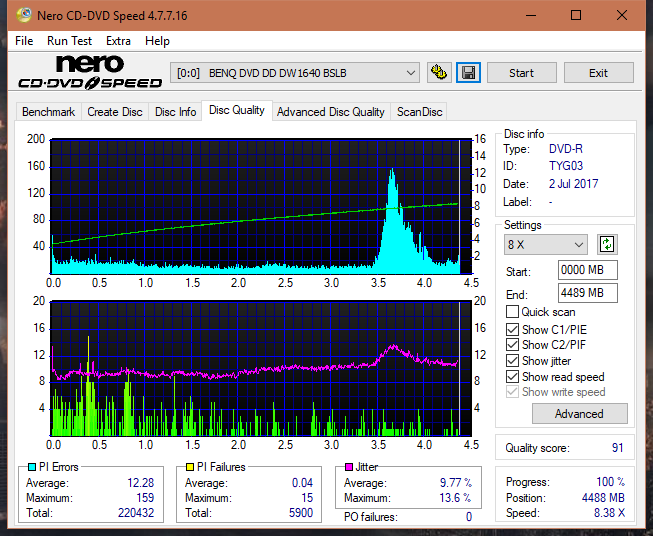Minimize the Nero CD-DVD Speed window
Screen dimensions: 653x536
coord(531,15)
